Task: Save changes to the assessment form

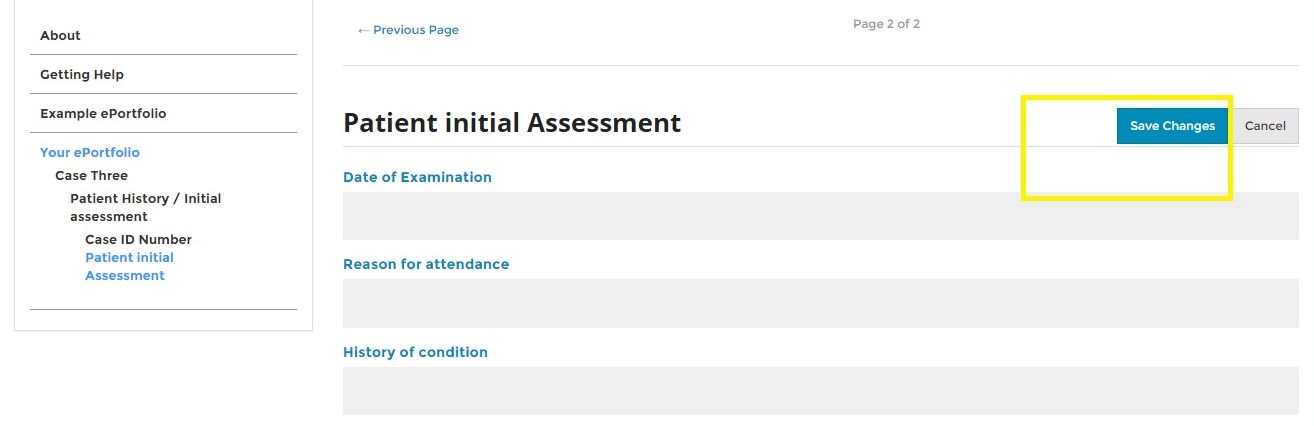Action: coord(1172,126)
